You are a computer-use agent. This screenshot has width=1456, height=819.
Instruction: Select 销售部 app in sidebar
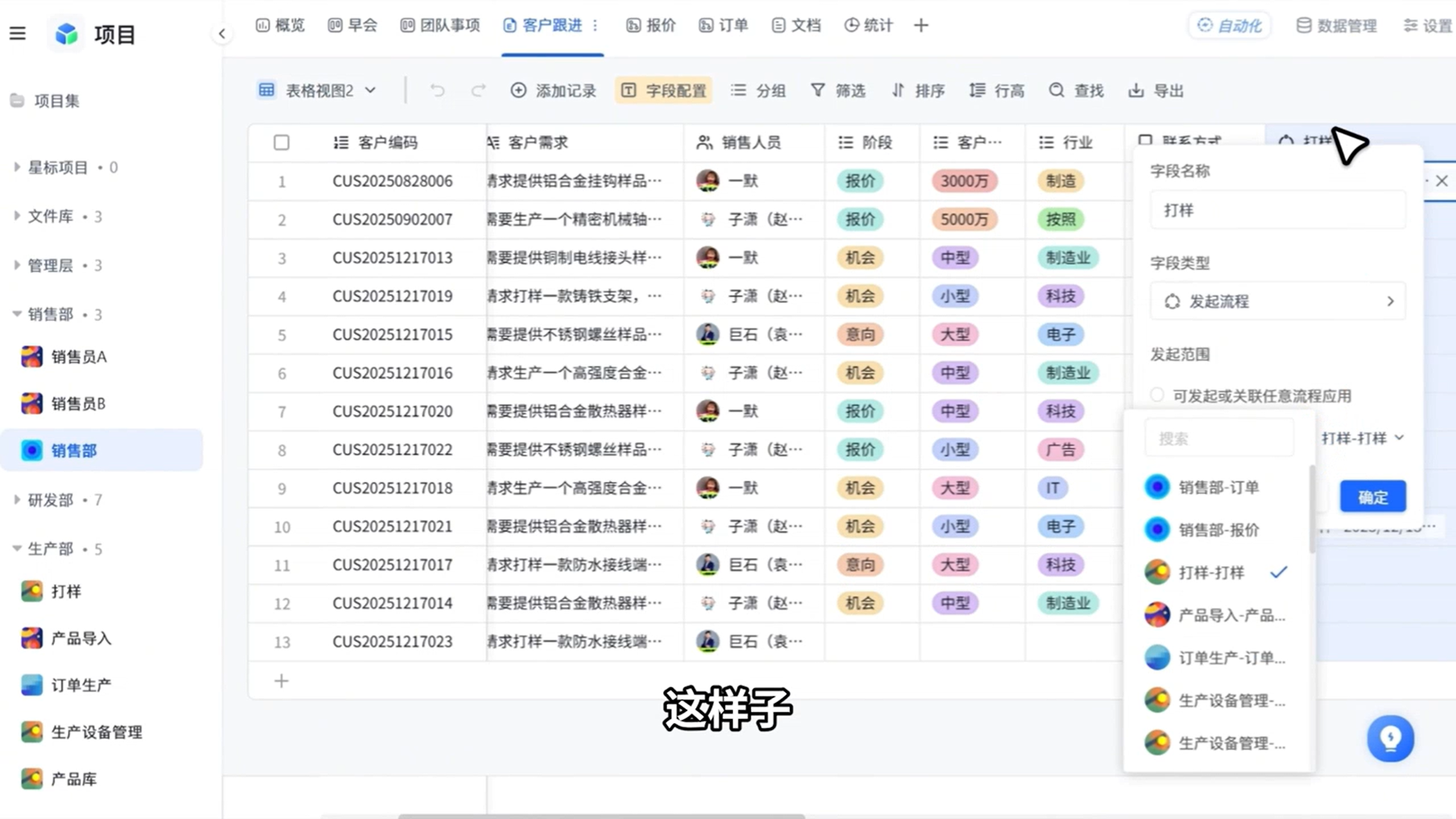[x=101, y=450]
